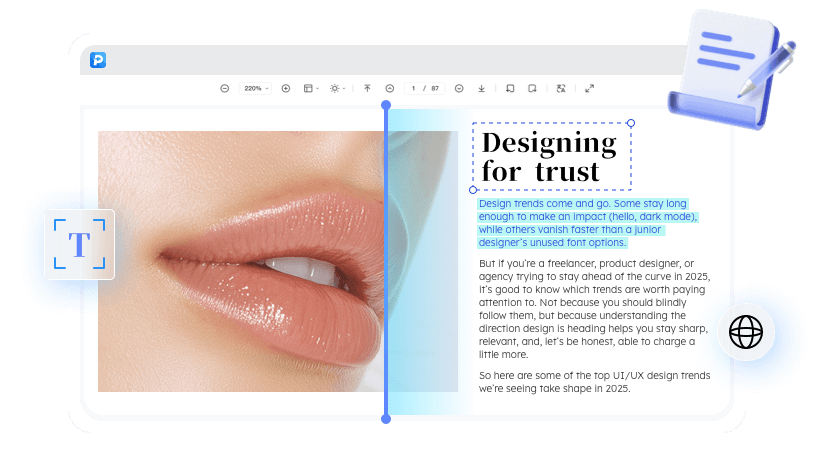This screenshot has height=464, width=828.
Task: Go to the next page
Action: 459,88
